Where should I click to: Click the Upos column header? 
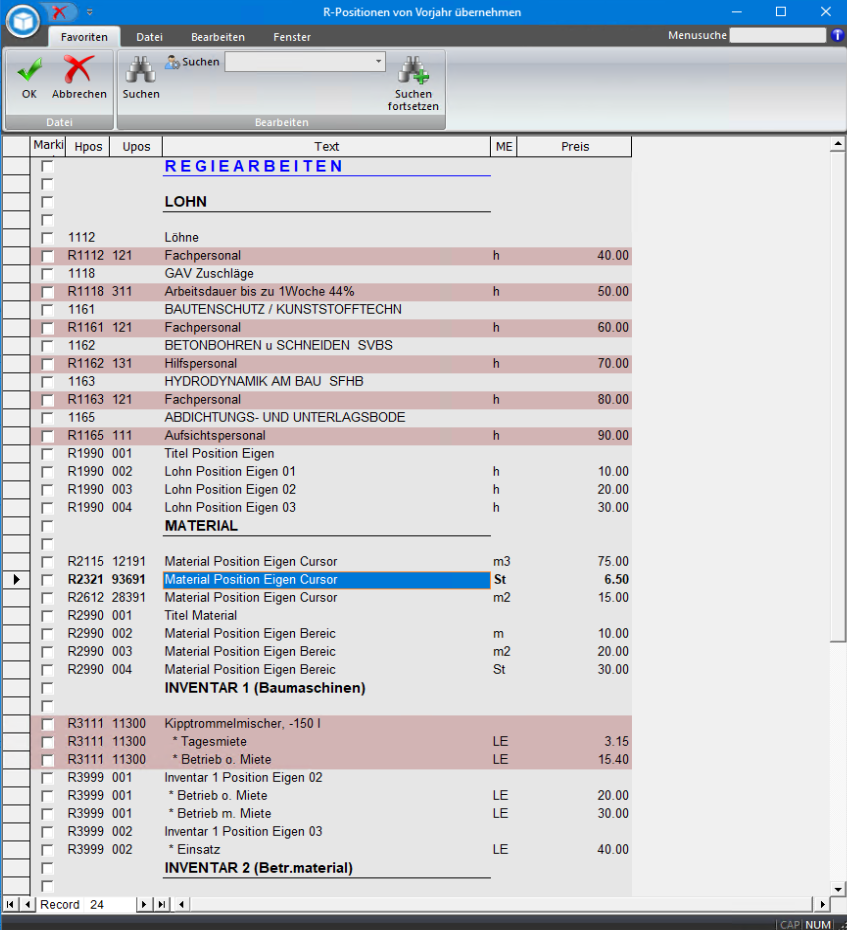pos(136,146)
